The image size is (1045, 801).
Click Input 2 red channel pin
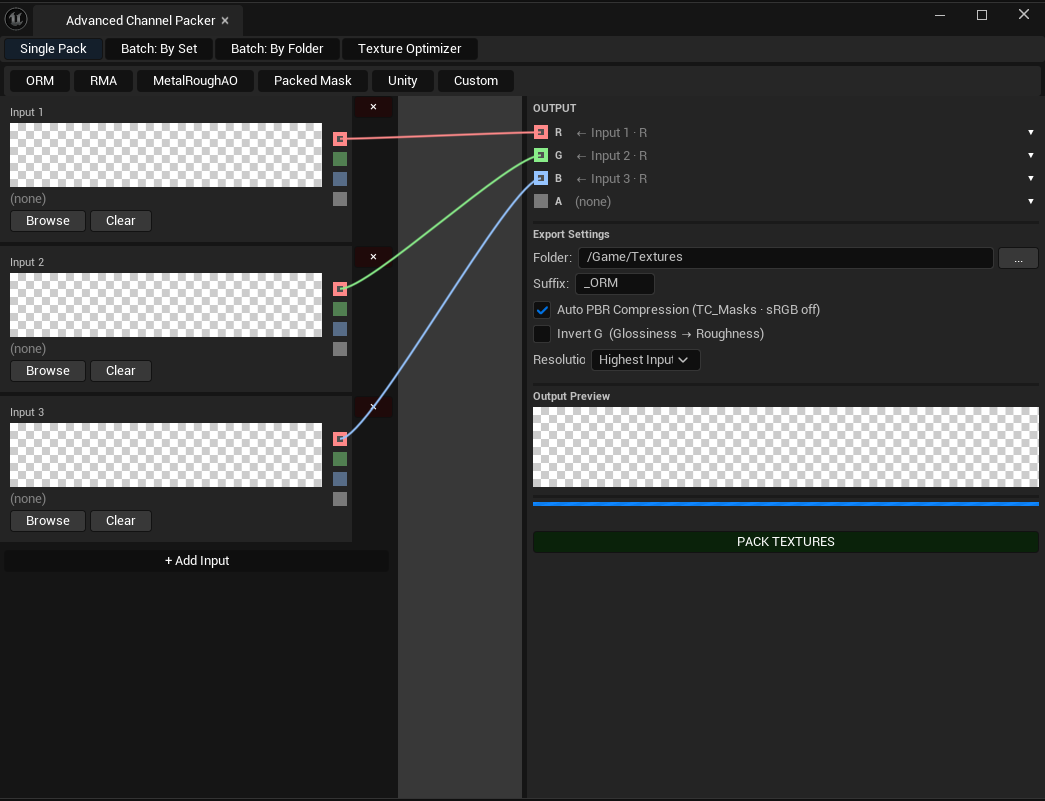(x=340, y=289)
